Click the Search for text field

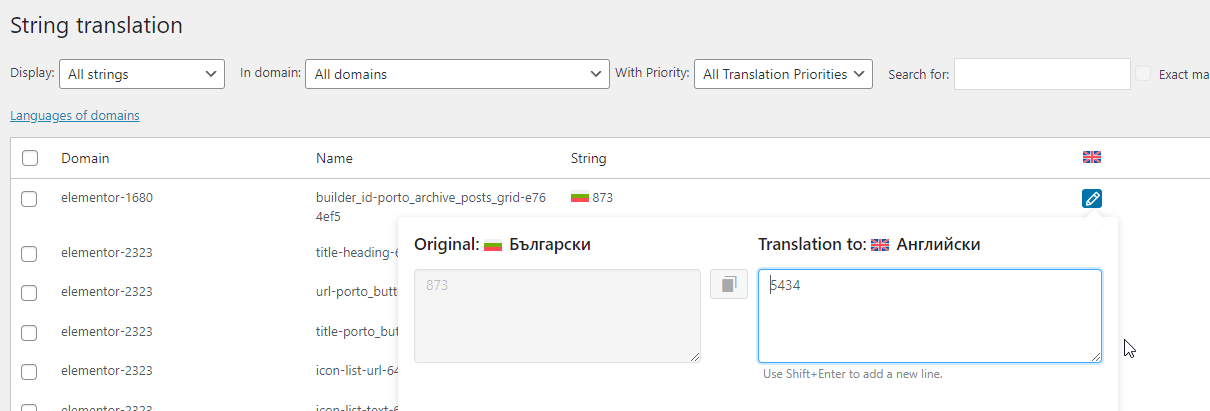tap(1042, 74)
